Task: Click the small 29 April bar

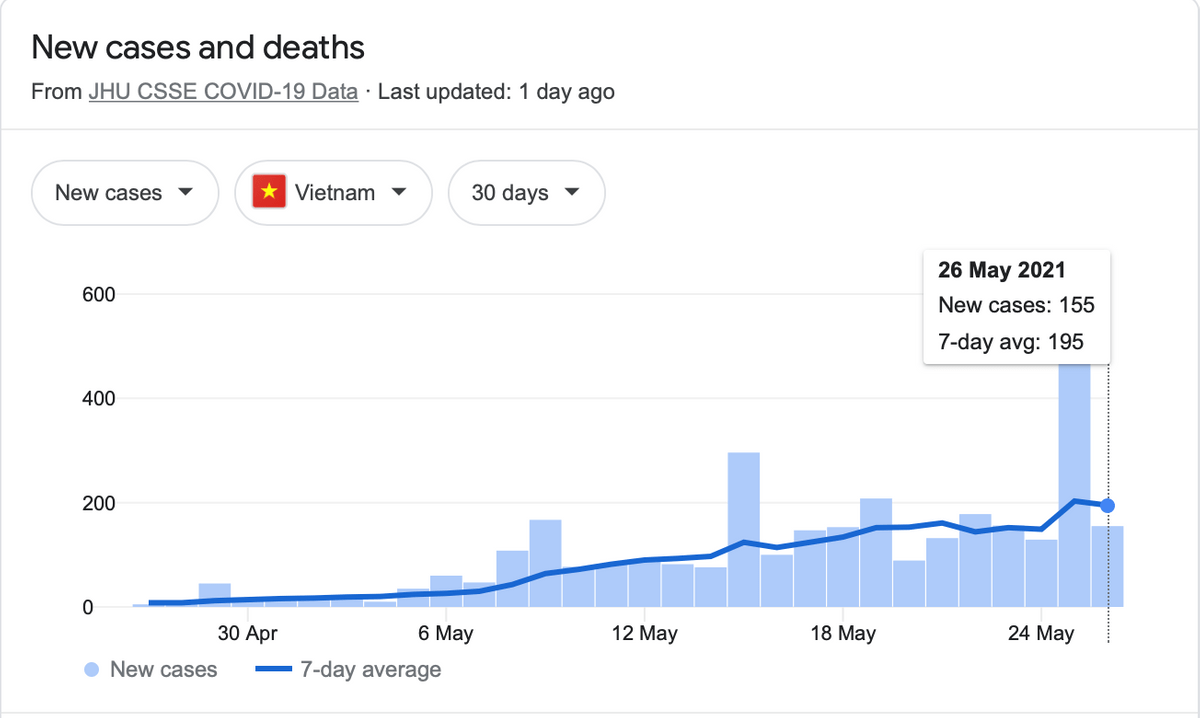Action: (215, 596)
